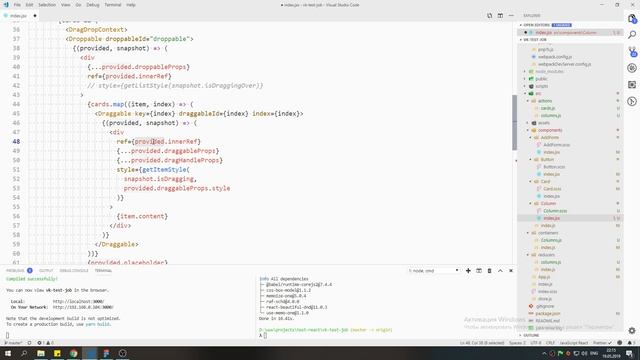Open the Explorer view in the activity bar
Screen dimensions: 640x360
pos(632,19)
